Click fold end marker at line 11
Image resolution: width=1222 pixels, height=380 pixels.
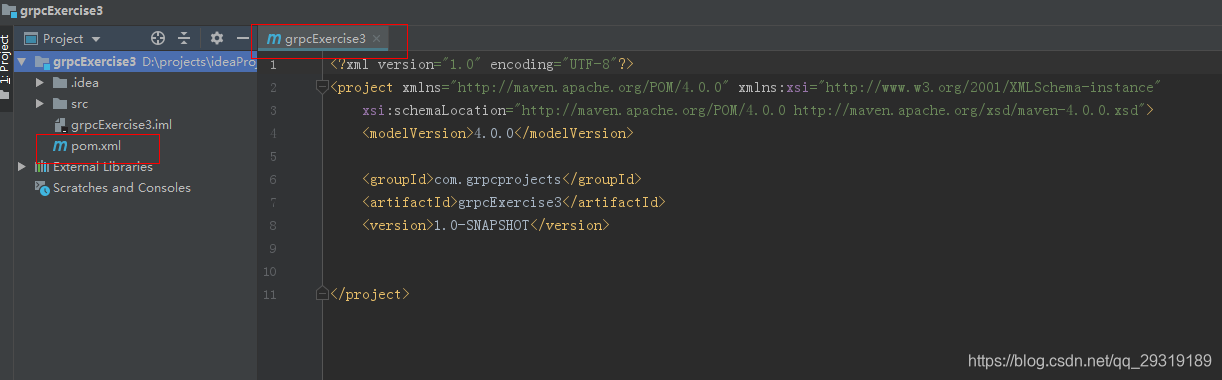[x=322, y=294]
